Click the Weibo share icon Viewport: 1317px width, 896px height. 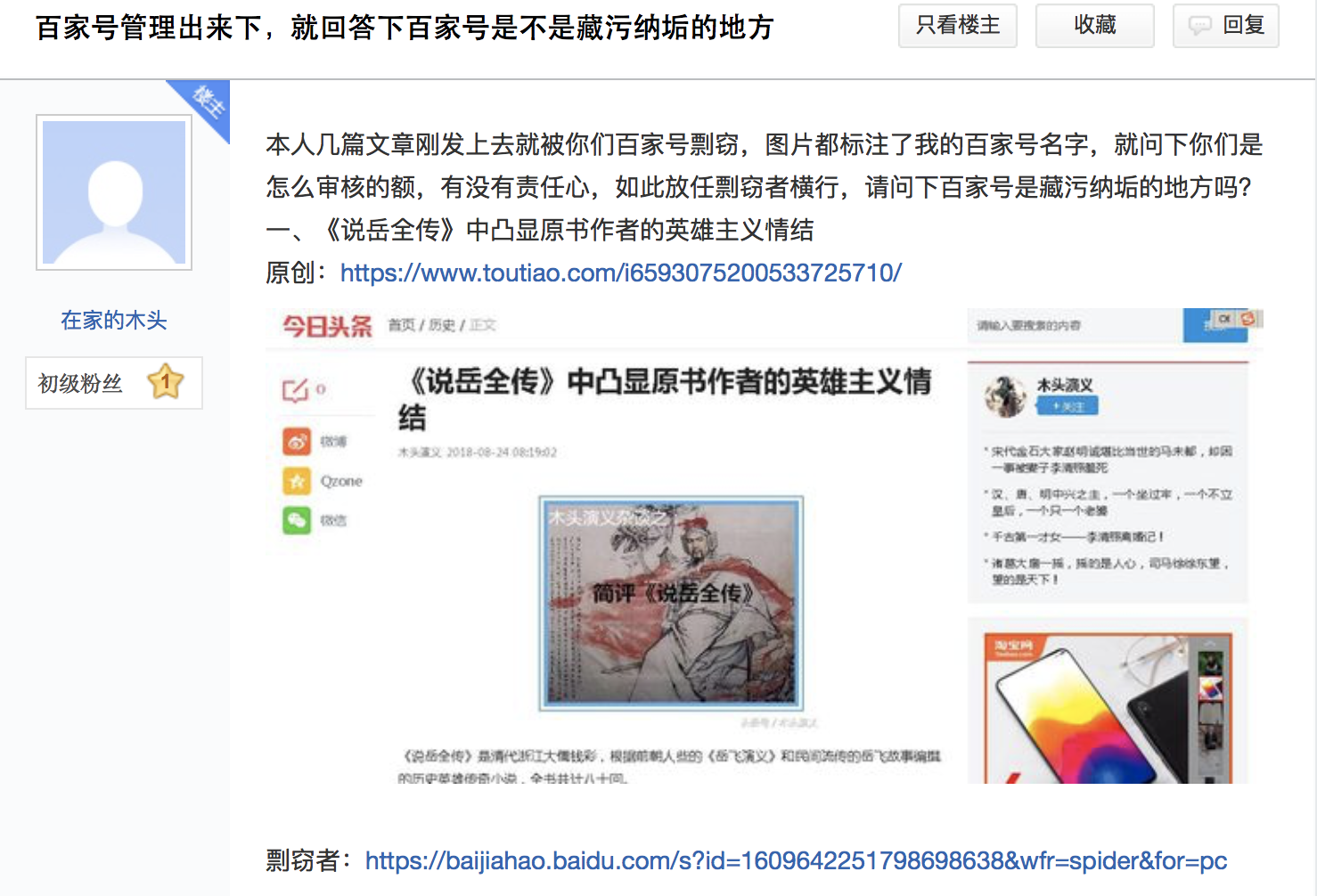[297, 441]
